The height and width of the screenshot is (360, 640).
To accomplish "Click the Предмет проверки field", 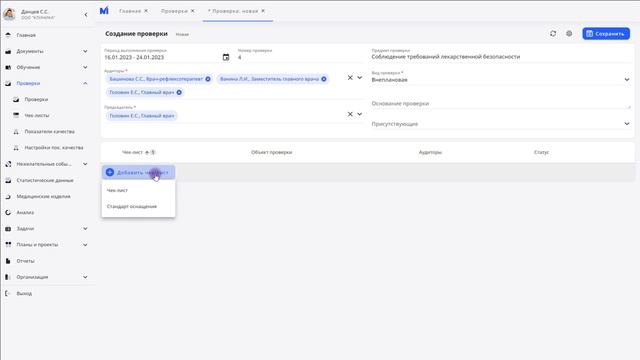I will pyautogui.click(x=500, y=57).
